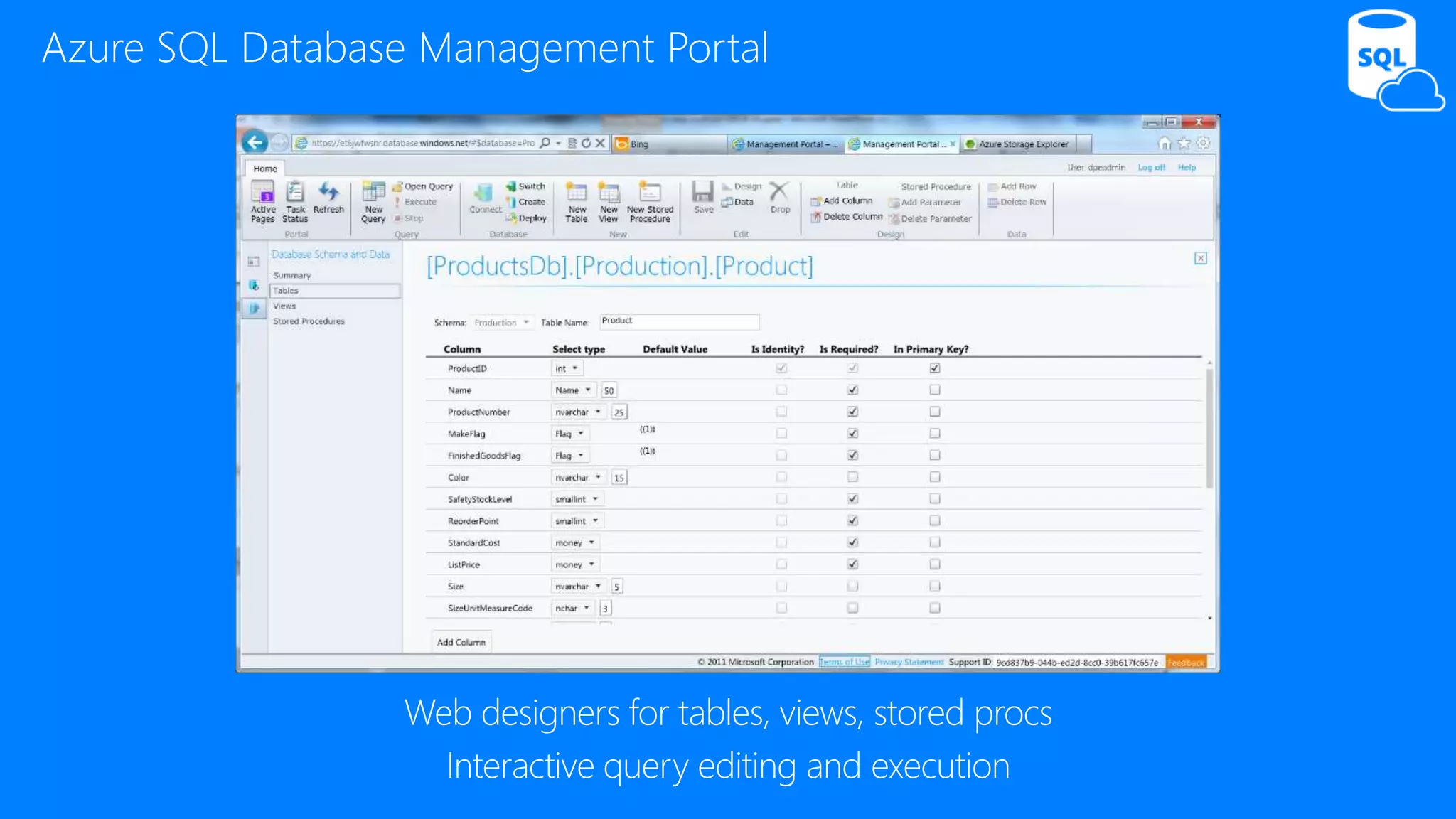The image size is (1456, 819).
Task: Toggle Is Required for ListPrice
Action: 852,564
